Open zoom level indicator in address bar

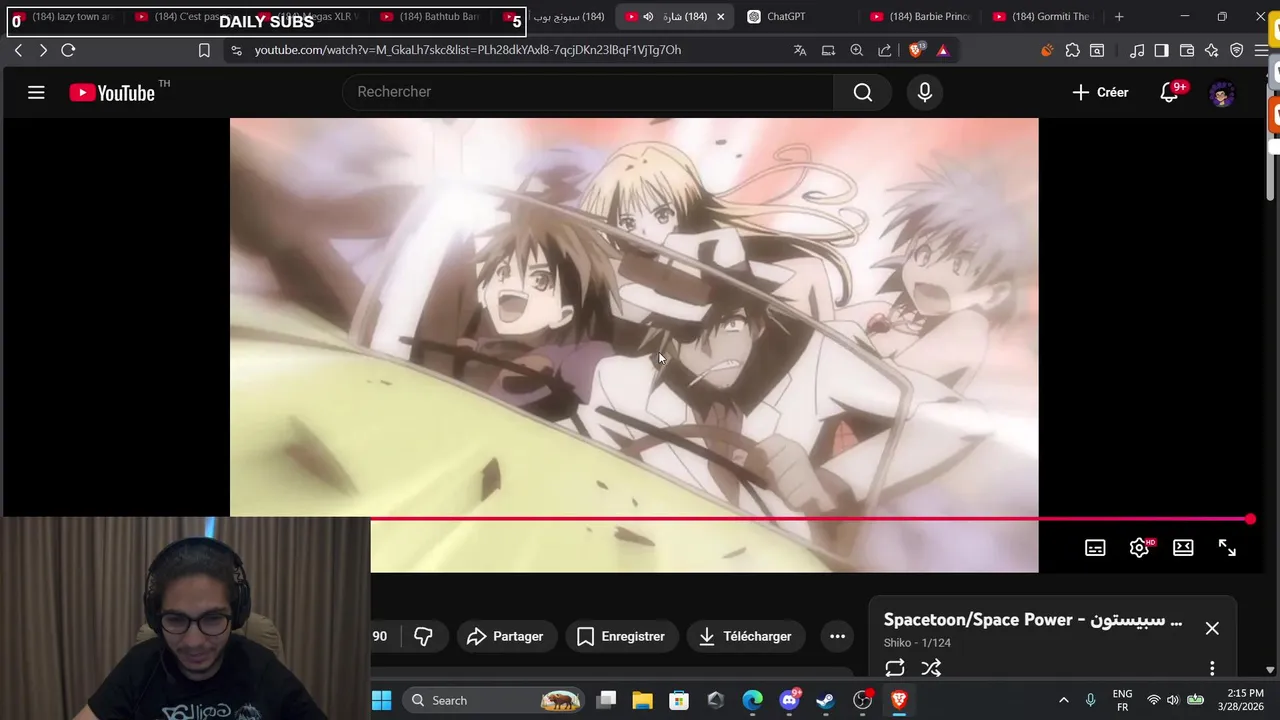(857, 50)
